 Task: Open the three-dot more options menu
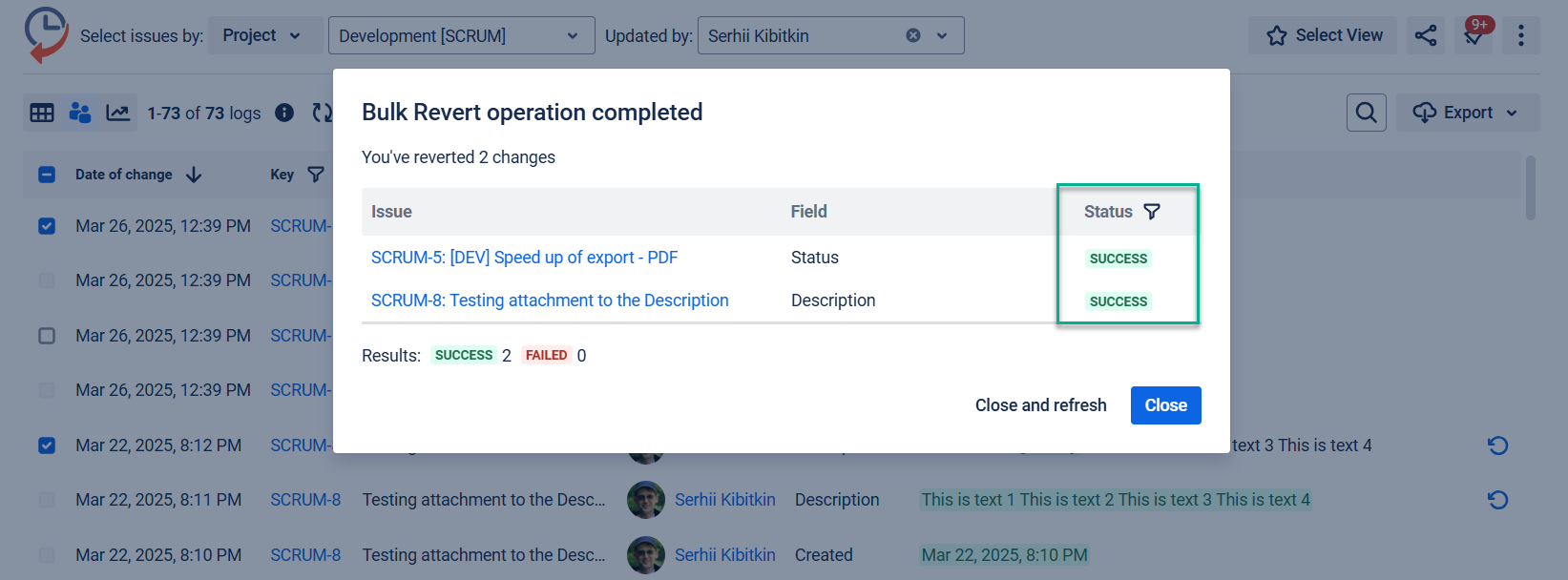[1520, 35]
